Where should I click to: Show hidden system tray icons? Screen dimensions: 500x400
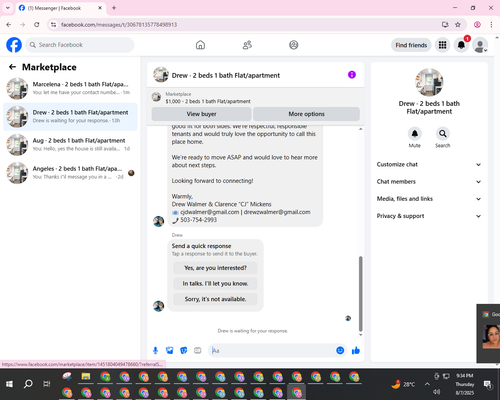[x=427, y=384]
